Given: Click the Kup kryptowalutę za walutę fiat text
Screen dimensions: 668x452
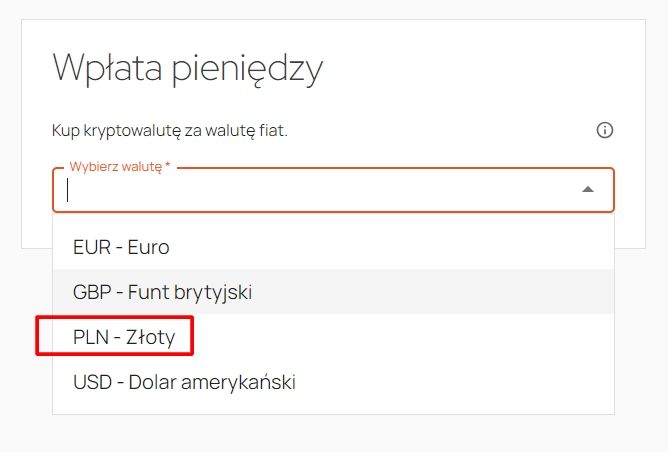Looking at the screenshot, I should coord(170,130).
